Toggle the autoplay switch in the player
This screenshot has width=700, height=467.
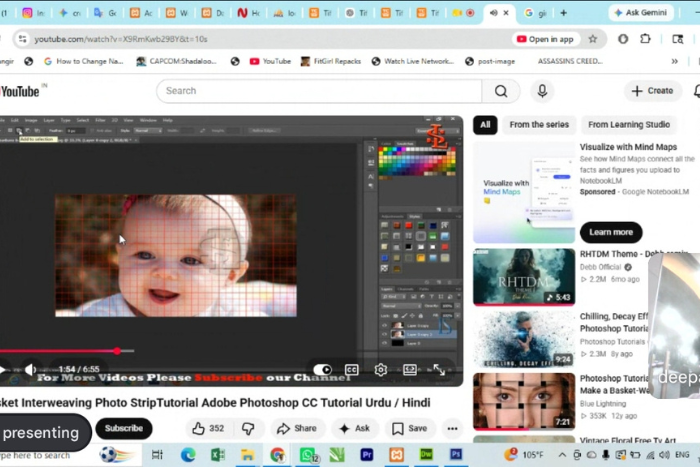click(322, 370)
